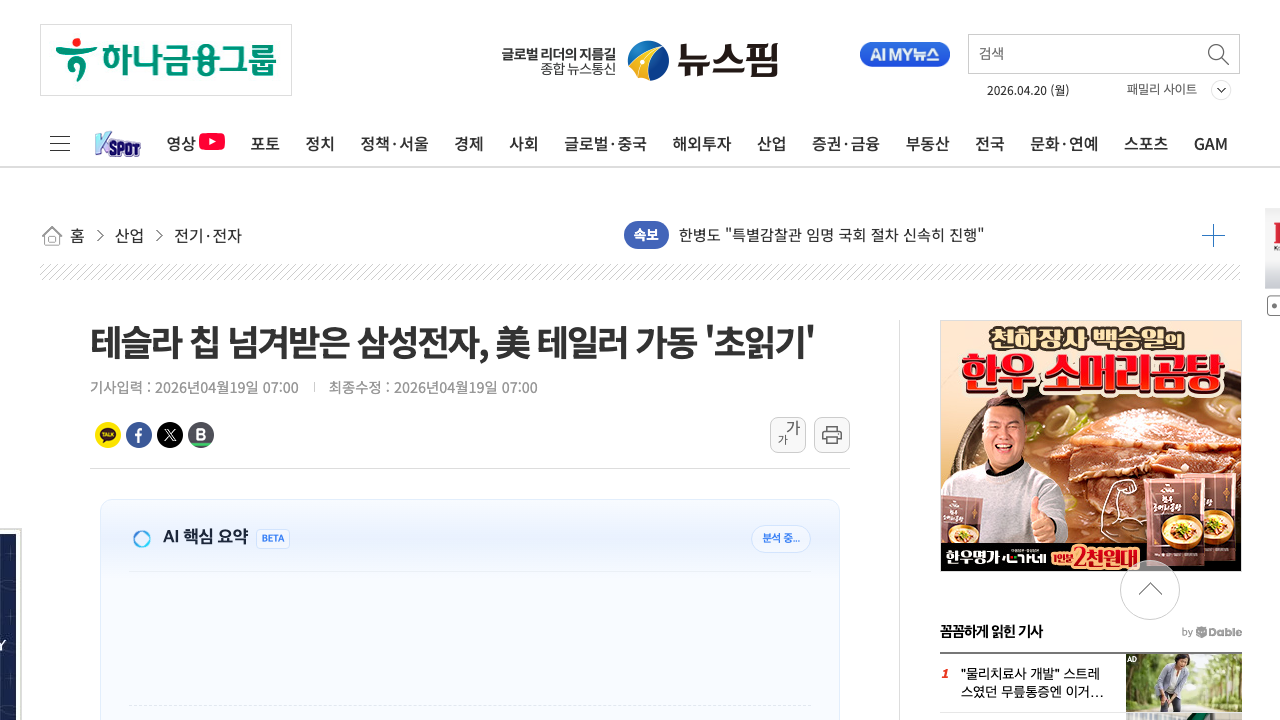1280x720 pixels.
Task: Open 영상 menu item
Action: click(196, 143)
